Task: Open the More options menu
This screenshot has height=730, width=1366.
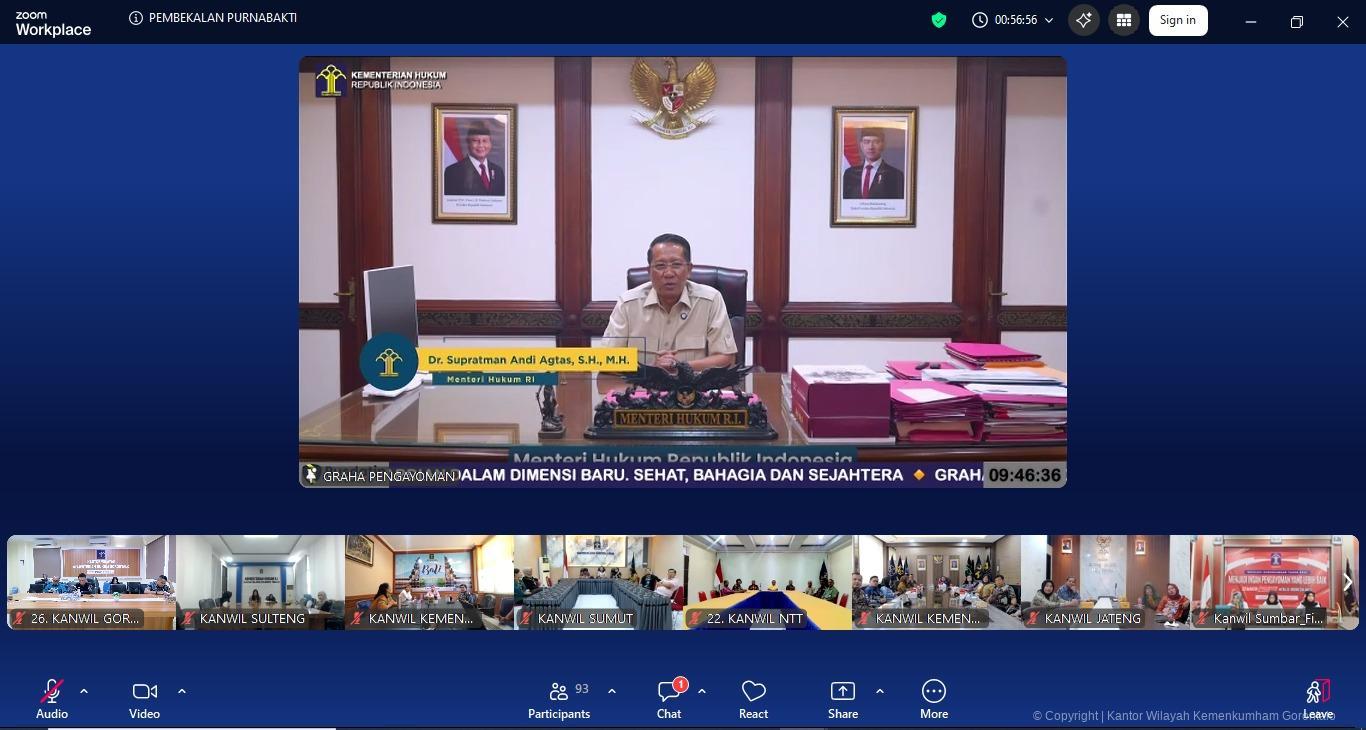Action: [x=934, y=699]
